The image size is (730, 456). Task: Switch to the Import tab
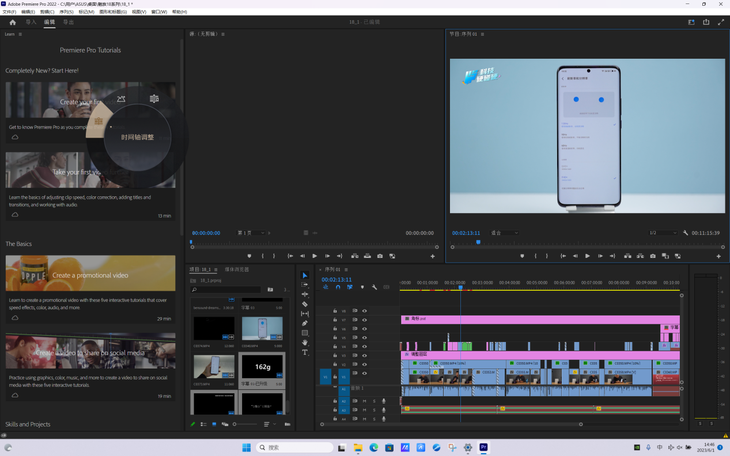[31, 22]
